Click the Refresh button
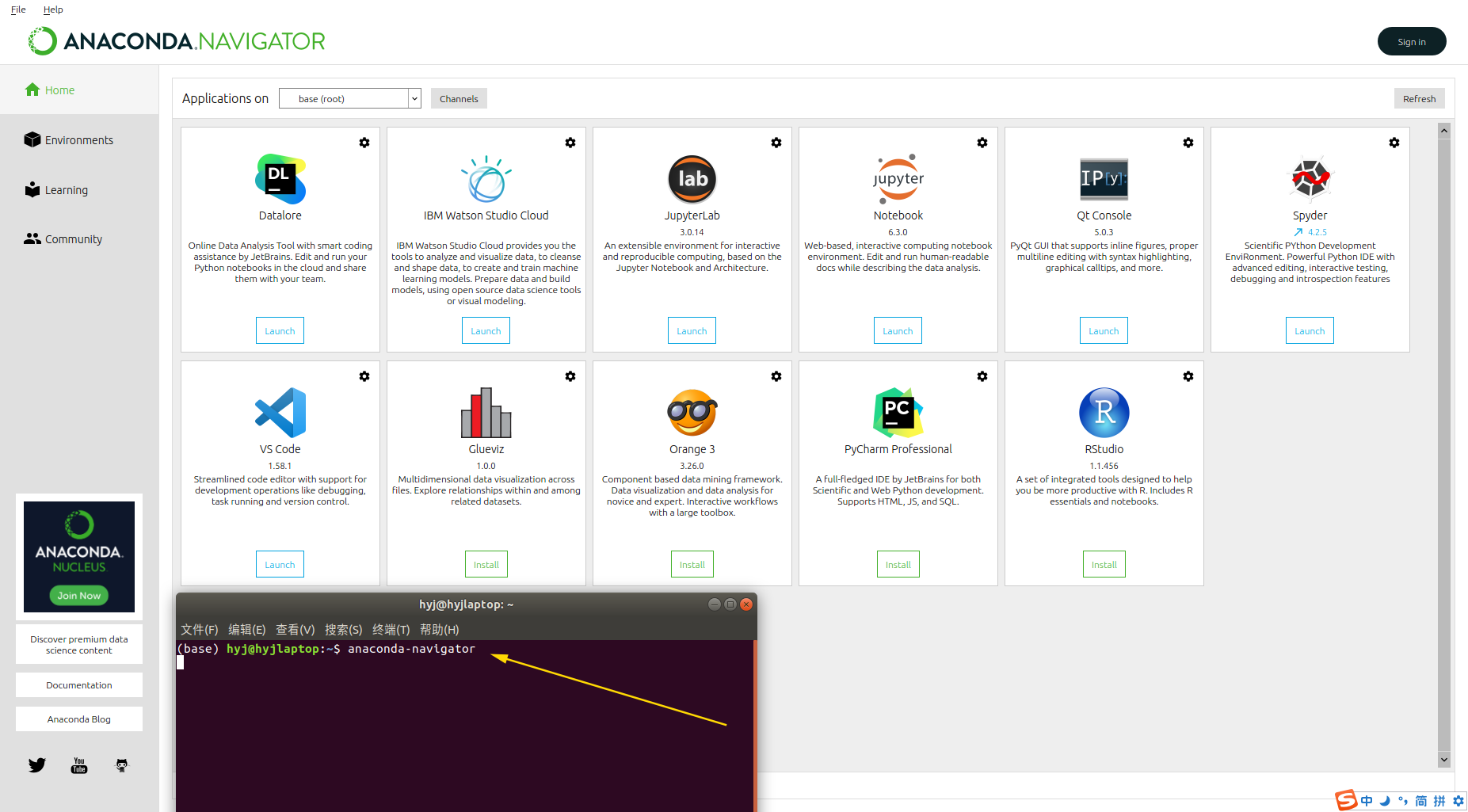This screenshot has width=1468, height=812. 1419,99
